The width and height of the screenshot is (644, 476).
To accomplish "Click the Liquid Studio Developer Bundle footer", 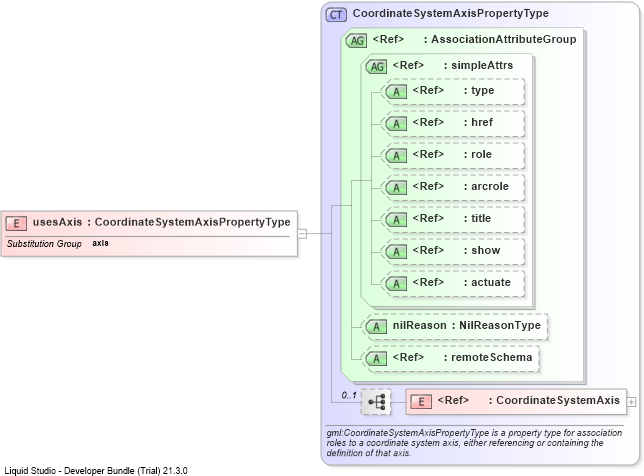I will pos(96,471).
